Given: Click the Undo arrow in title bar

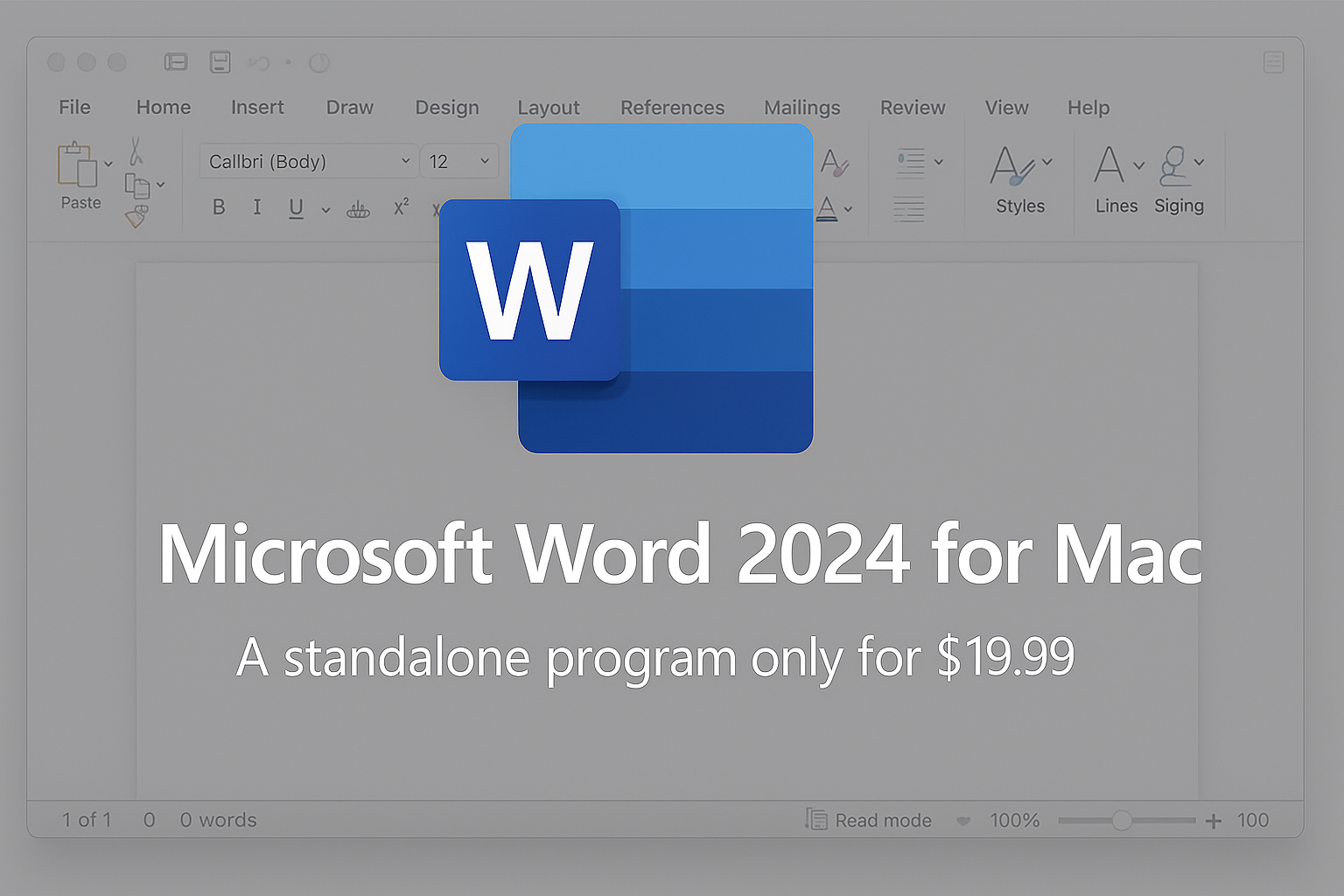Looking at the screenshot, I should point(258,62).
